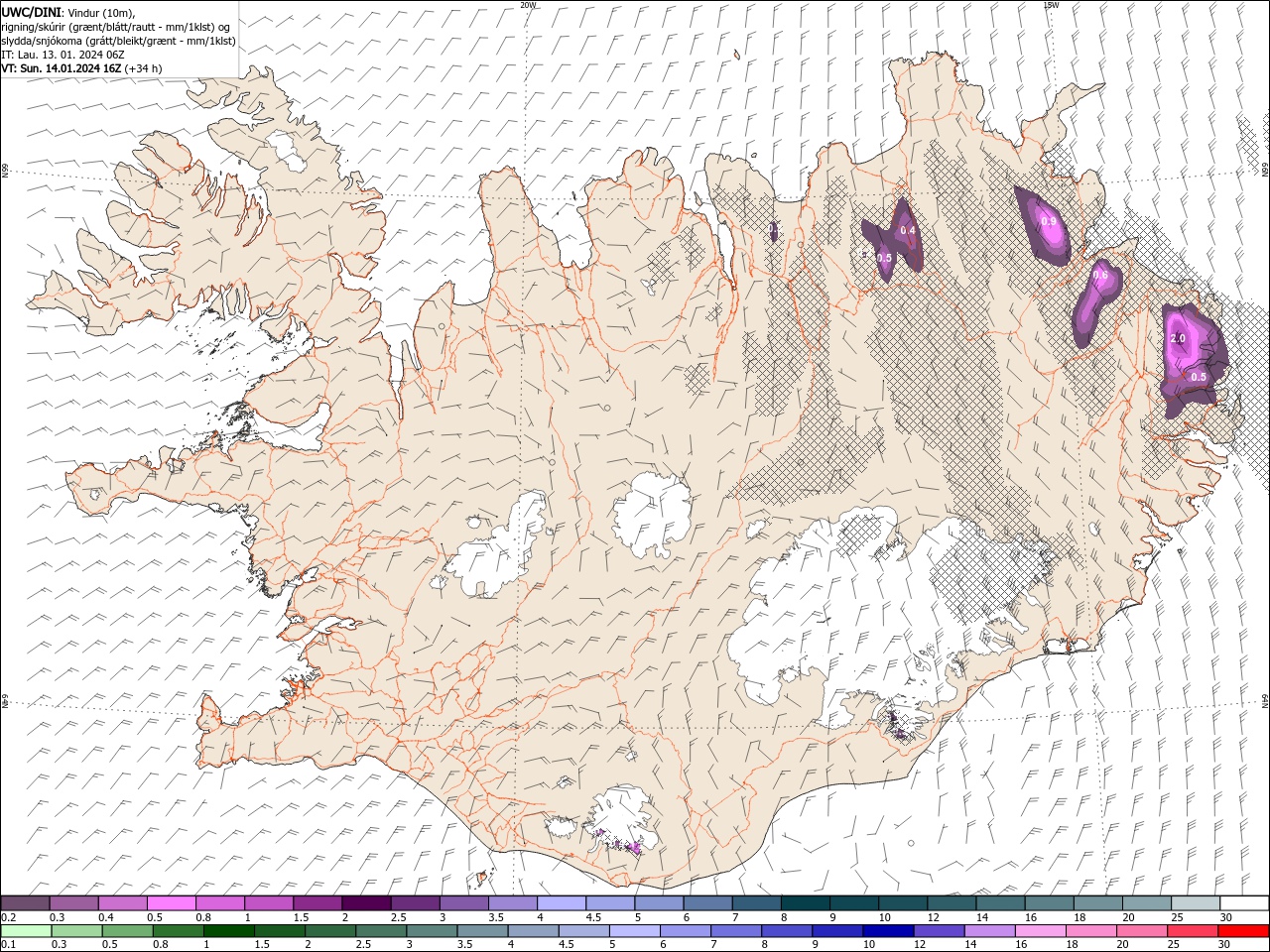
Task: Click the 15W longitude label
Action: 1050,5
